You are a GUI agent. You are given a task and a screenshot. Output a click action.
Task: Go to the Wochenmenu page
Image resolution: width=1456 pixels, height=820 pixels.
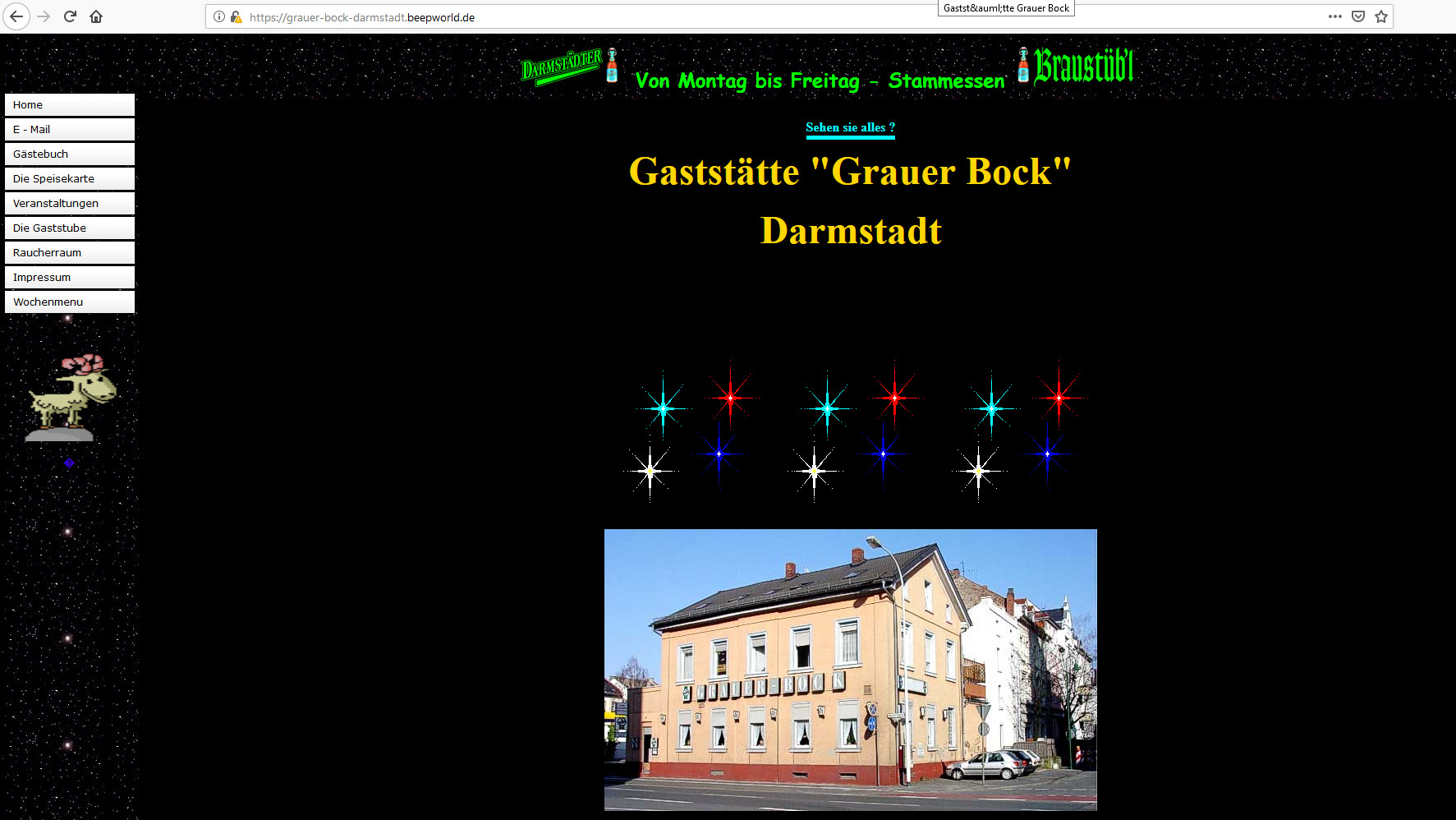pos(70,302)
